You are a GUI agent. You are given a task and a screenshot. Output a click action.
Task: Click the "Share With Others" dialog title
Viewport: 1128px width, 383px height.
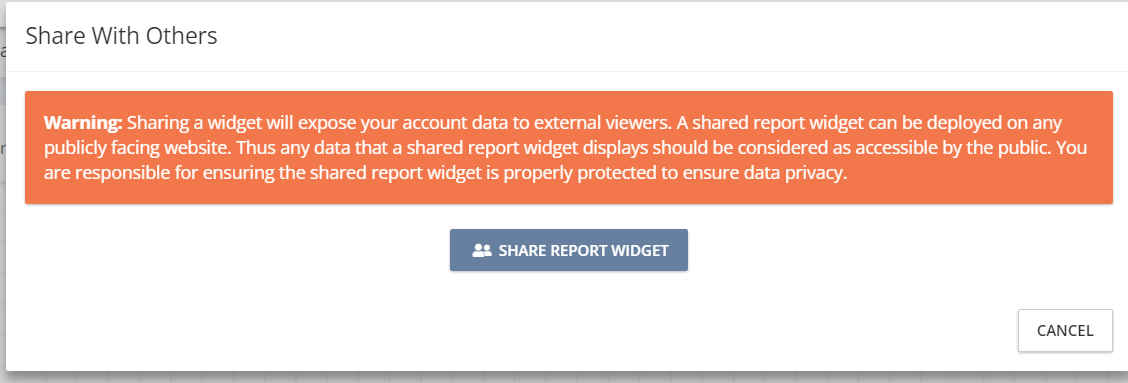pyautogui.click(x=122, y=36)
